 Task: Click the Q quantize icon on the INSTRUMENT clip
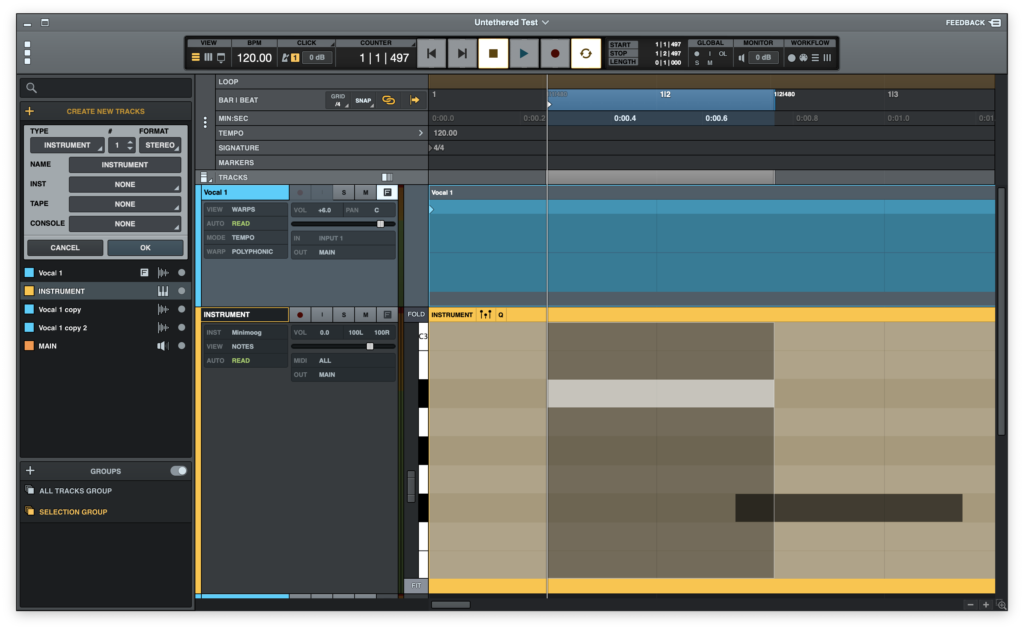(x=501, y=315)
